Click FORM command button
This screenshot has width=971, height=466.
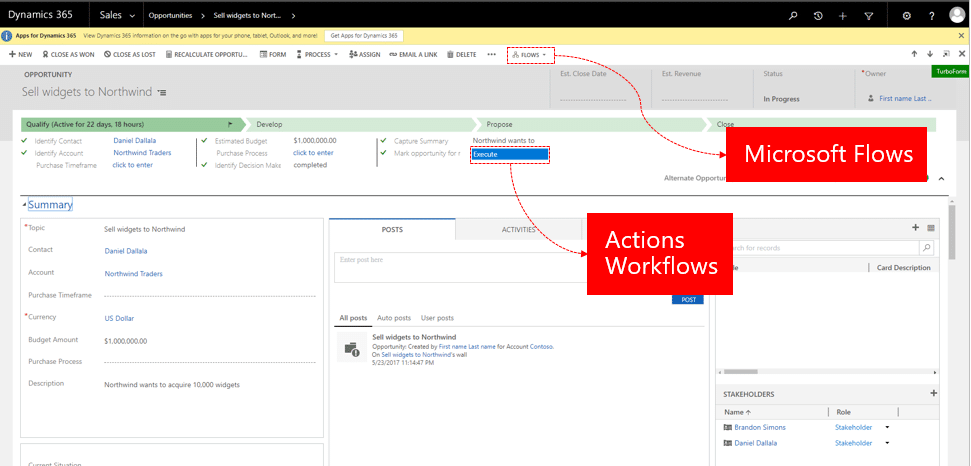pos(272,54)
